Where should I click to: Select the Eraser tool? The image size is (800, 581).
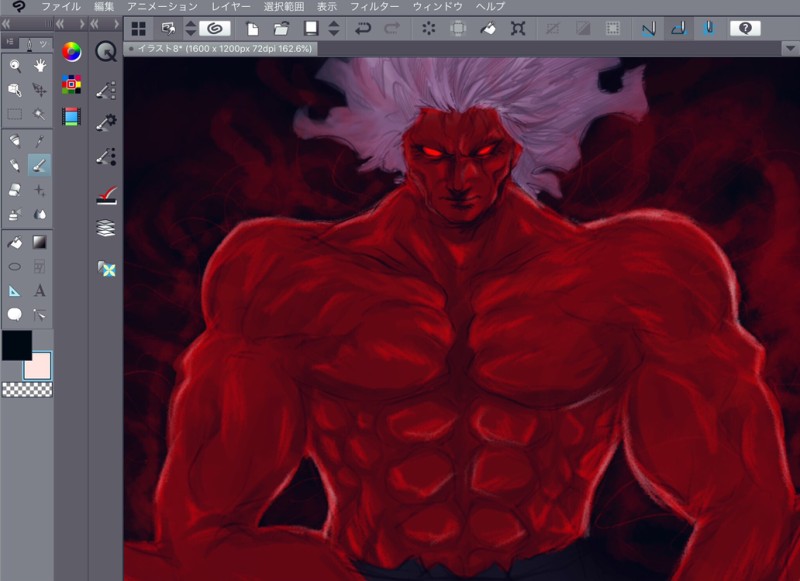click(15, 190)
